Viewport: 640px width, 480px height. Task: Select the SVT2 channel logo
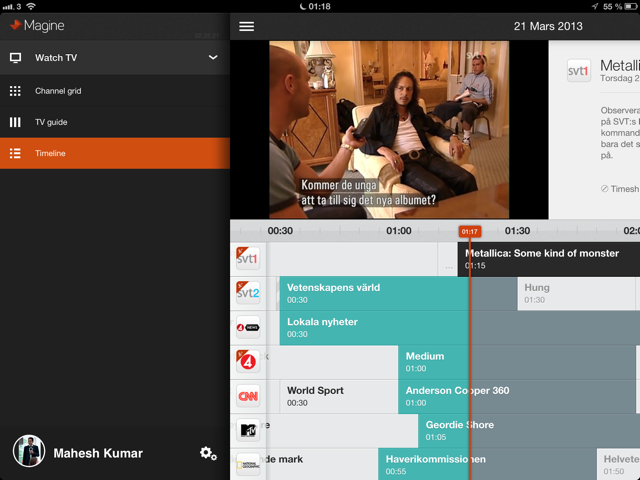point(248,293)
